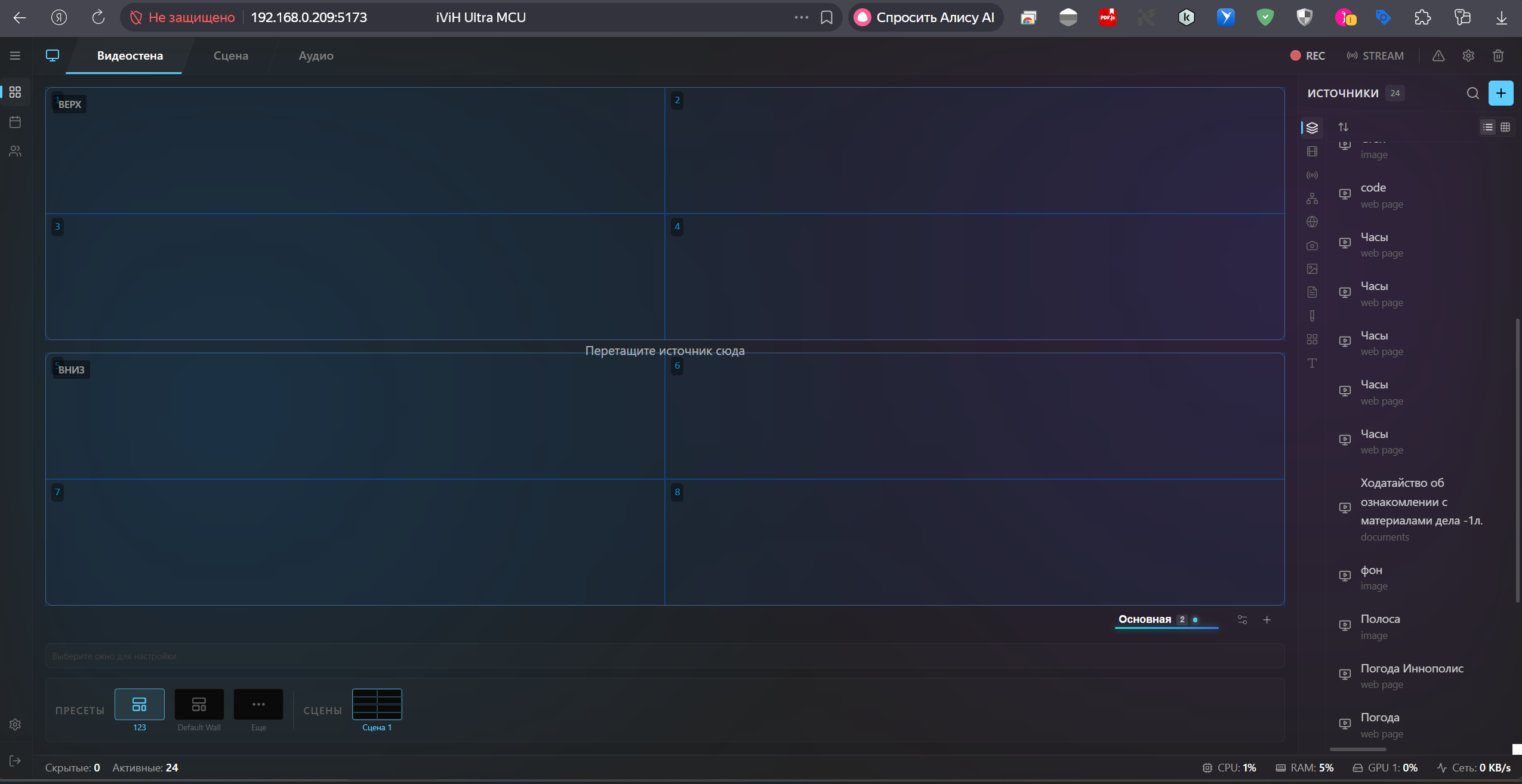The width and height of the screenshot is (1522, 784).
Task: Show all sources via layers filter icon
Action: (1312, 128)
